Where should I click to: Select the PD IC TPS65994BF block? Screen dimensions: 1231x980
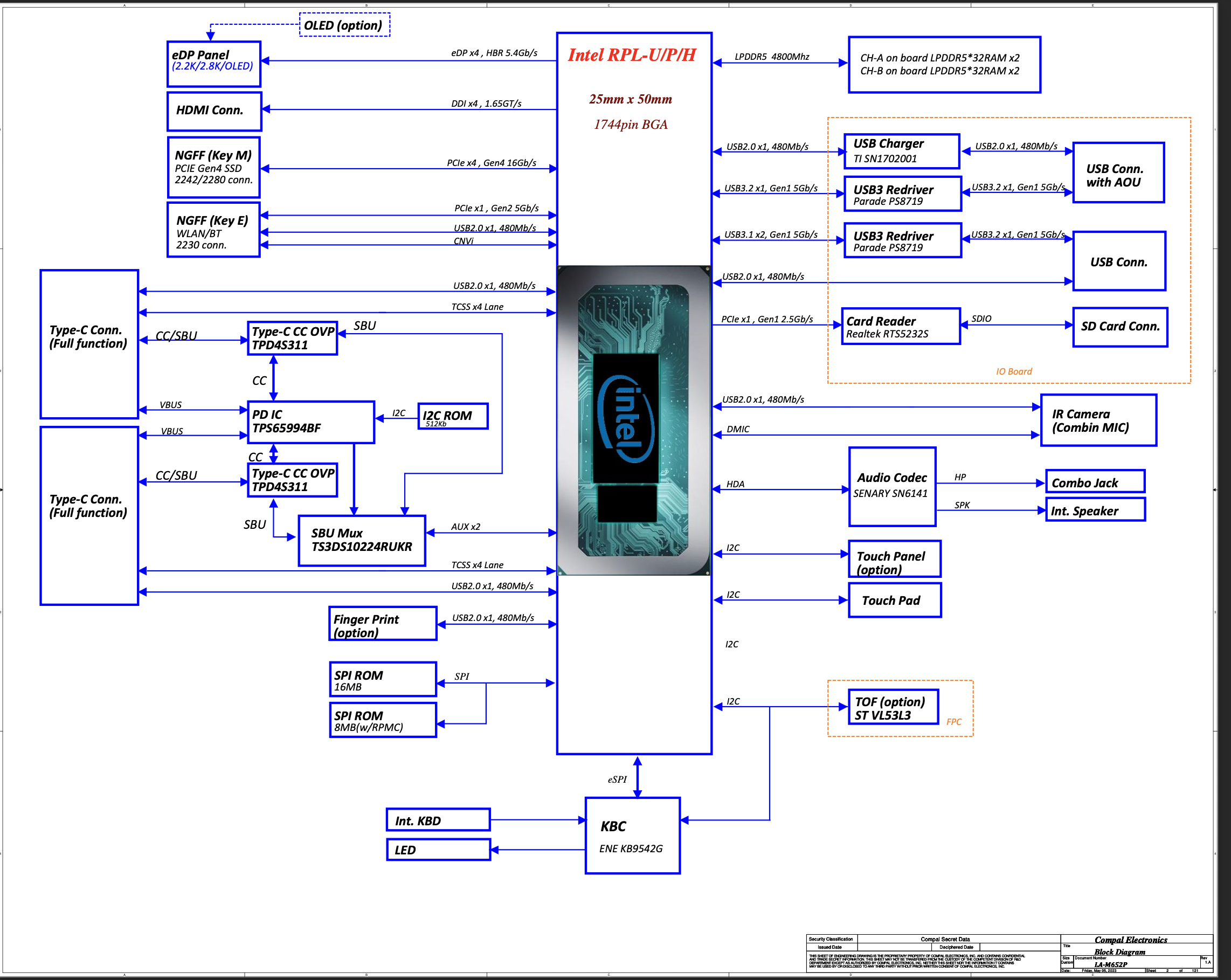pyautogui.click(x=311, y=422)
